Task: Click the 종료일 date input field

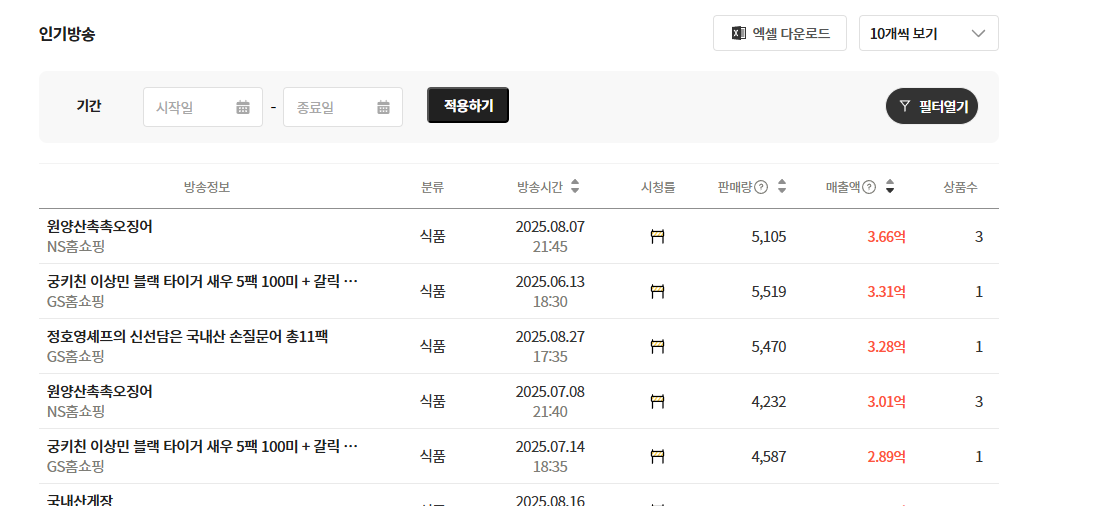Action: click(328, 107)
